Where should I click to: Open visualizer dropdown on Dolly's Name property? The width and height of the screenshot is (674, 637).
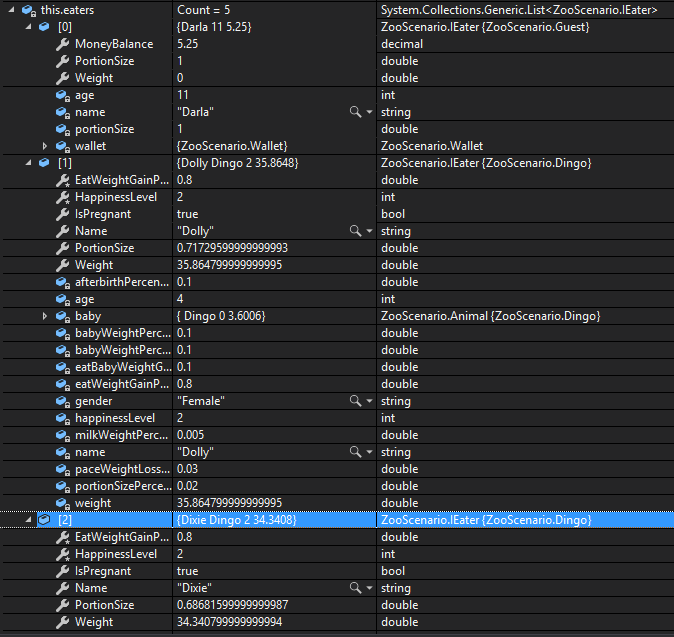(369, 231)
